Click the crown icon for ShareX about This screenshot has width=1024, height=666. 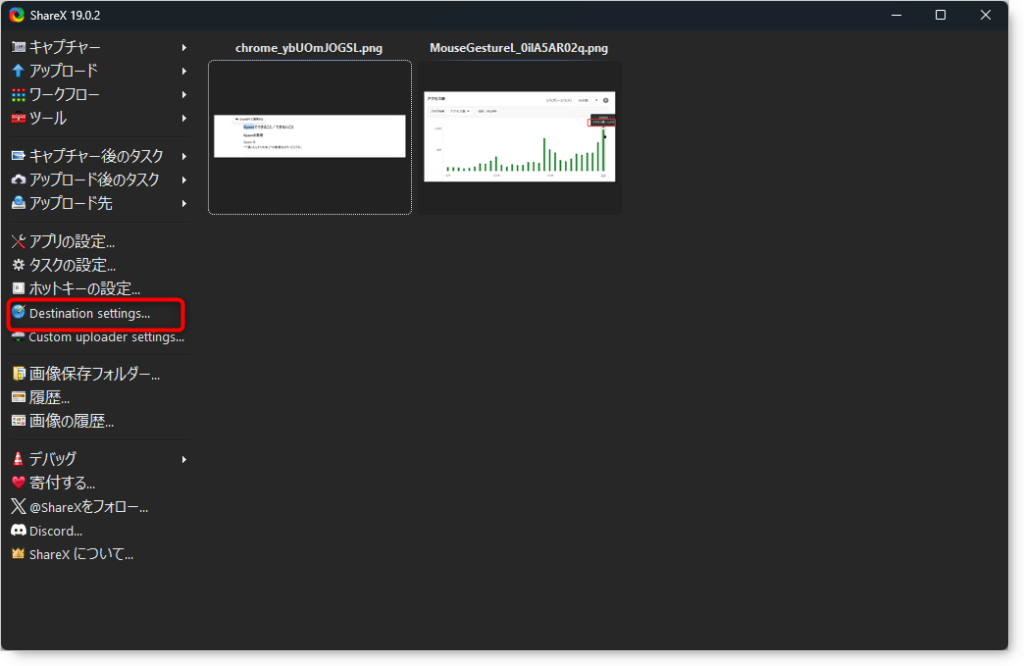[x=18, y=554]
